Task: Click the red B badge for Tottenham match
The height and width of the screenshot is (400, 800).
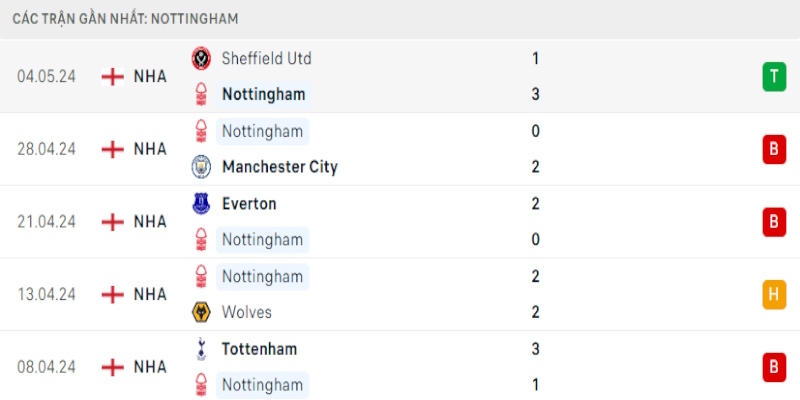Action: point(773,367)
